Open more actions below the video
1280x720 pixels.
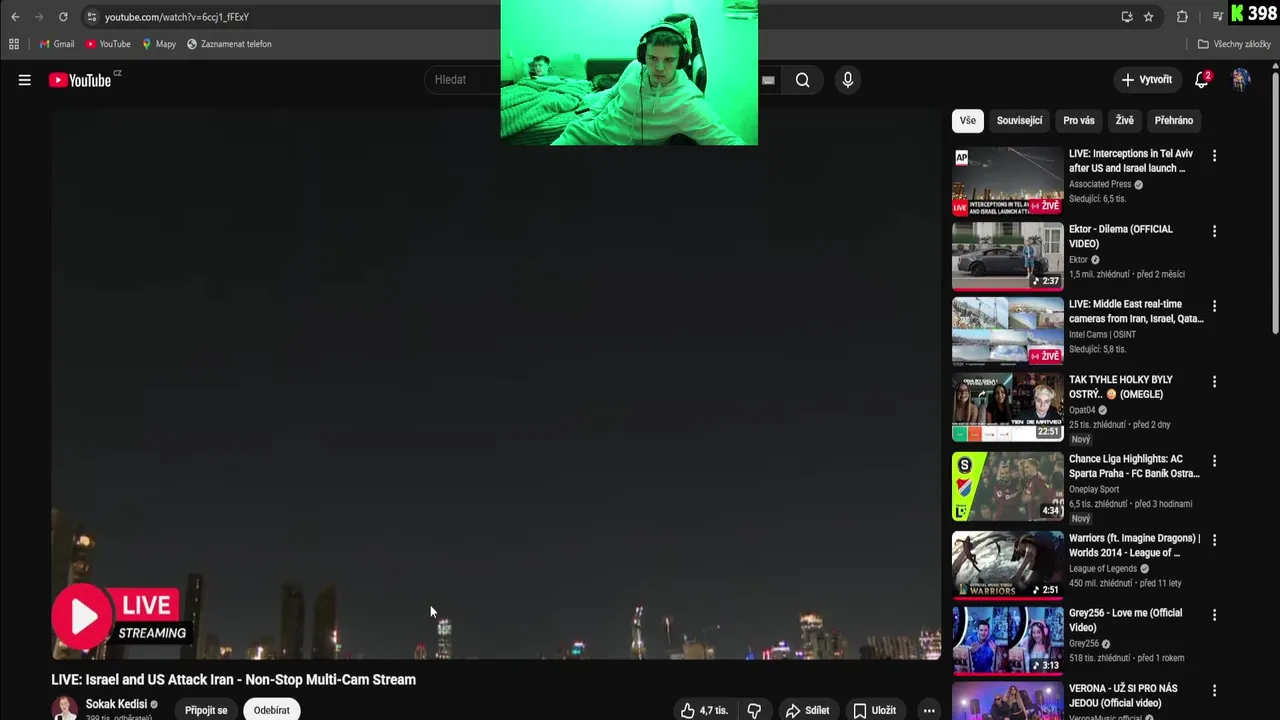[929, 710]
